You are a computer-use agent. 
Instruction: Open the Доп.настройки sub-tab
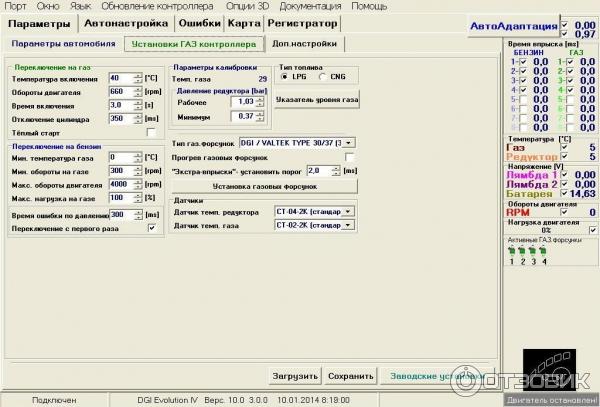(305, 44)
